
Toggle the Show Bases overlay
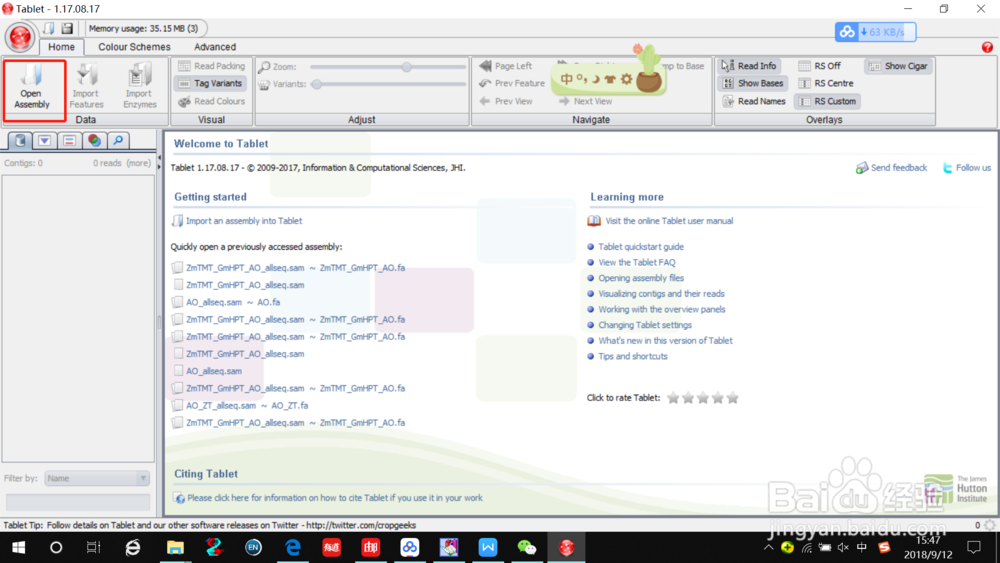tap(753, 84)
